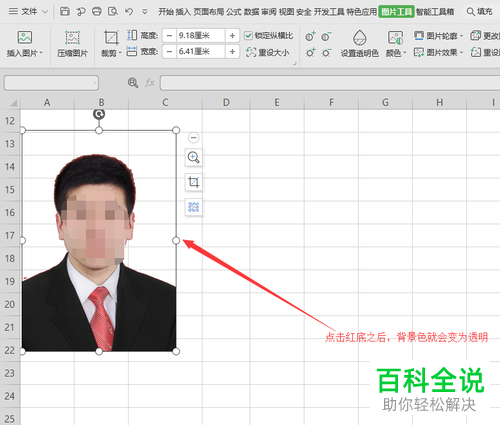The width and height of the screenshot is (500, 425).
Task: Expand the 颜色 dropdown arrow
Action: 405,53
